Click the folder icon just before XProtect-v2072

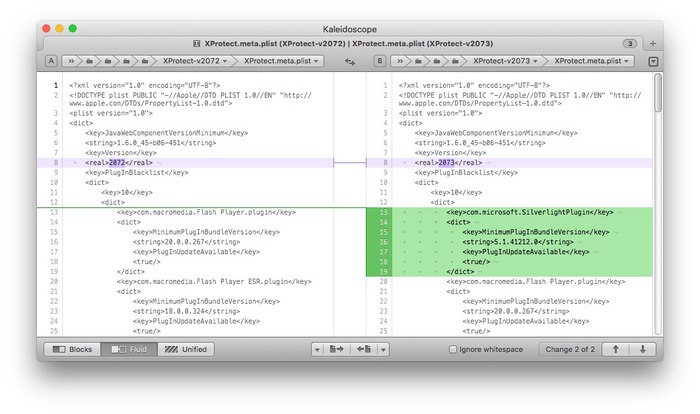point(145,61)
